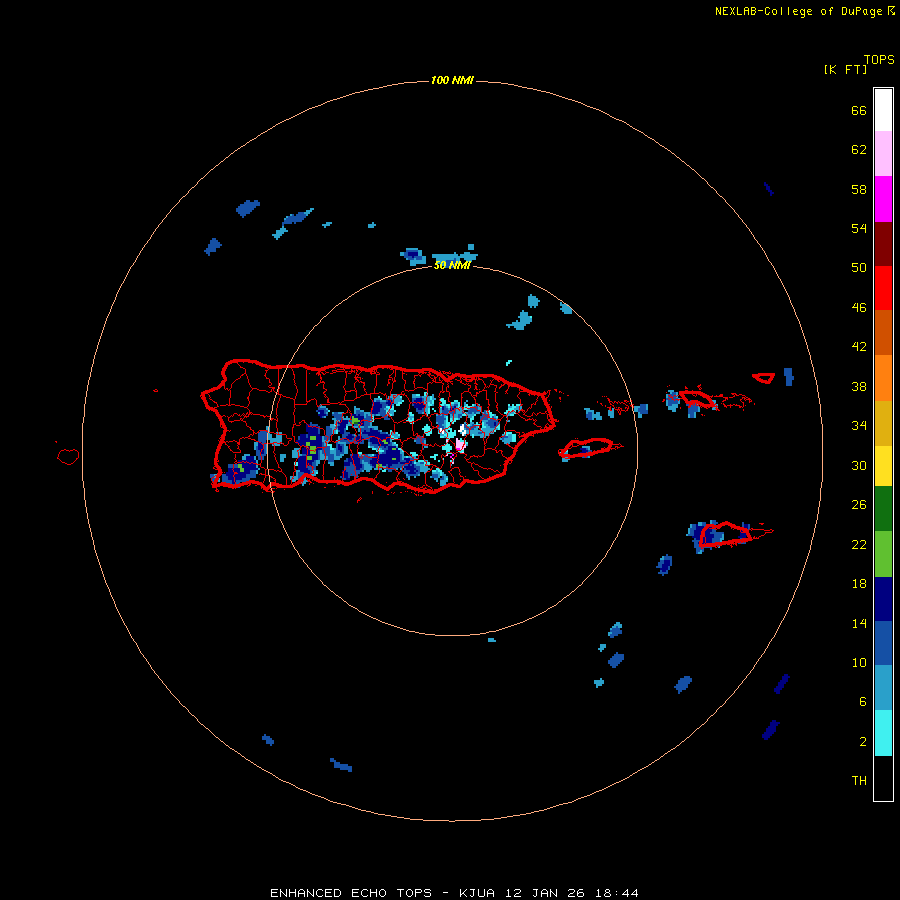The image size is (900, 900).
Task: Click the legend value "54"
Action: pos(859,228)
